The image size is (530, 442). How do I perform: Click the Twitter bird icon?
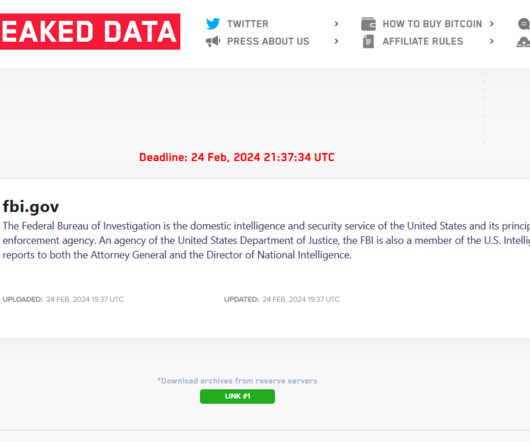pos(213,24)
